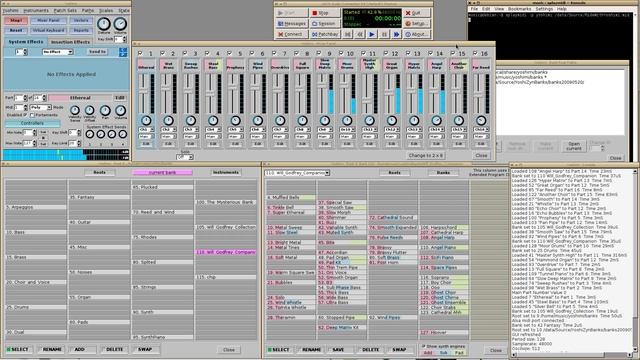Click transport fast-forward button
This screenshot has height=360, width=640.
[396, 35]
